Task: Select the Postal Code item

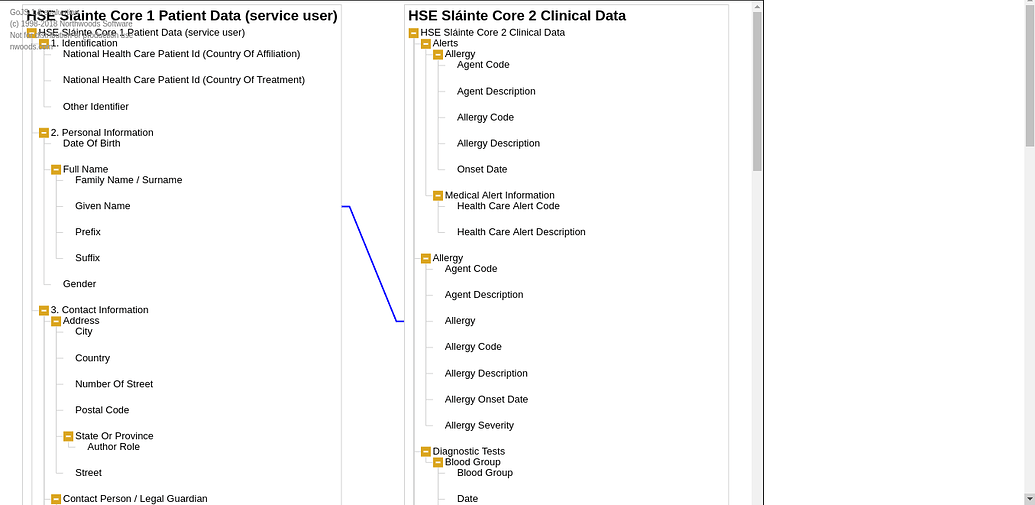Action: [x=102, y=410]
